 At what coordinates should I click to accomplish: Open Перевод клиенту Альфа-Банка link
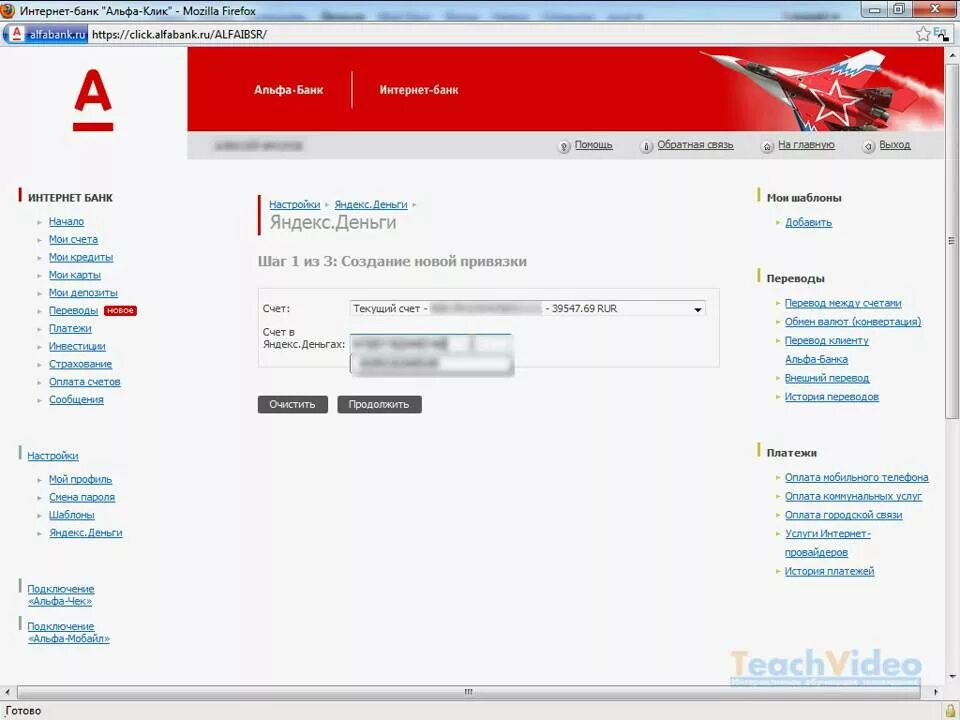(x=827, y=350)
